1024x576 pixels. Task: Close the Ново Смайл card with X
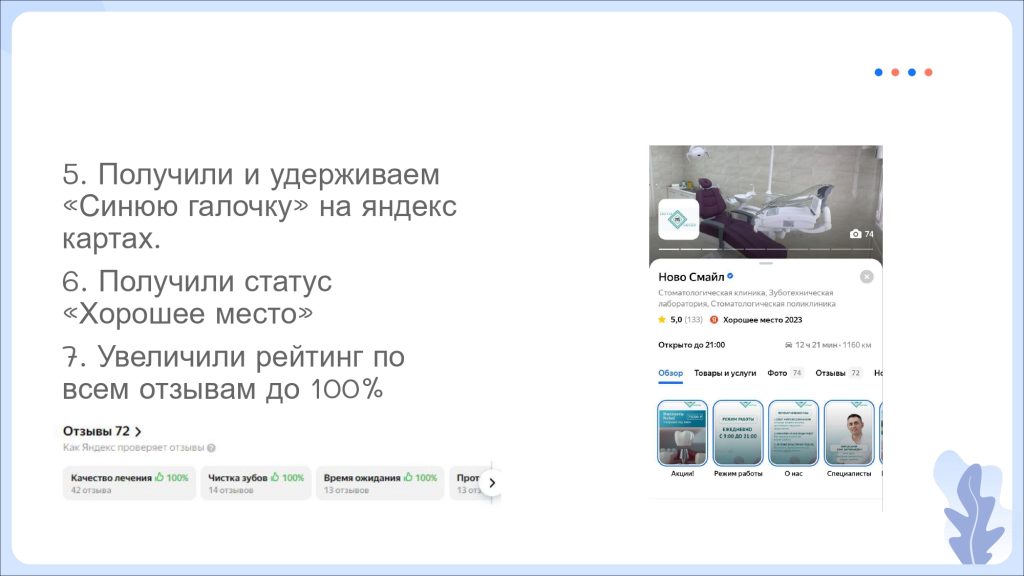pos(867,277)
